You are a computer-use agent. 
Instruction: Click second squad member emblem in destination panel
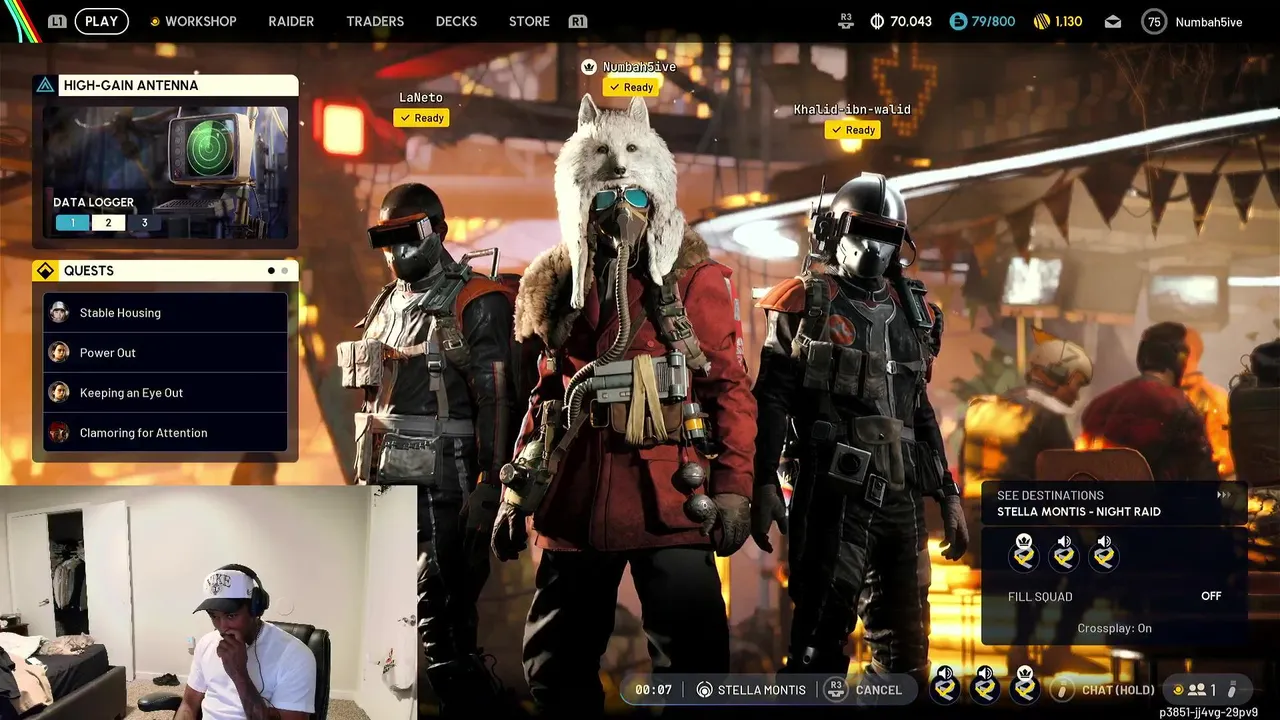click(1064, 553)
